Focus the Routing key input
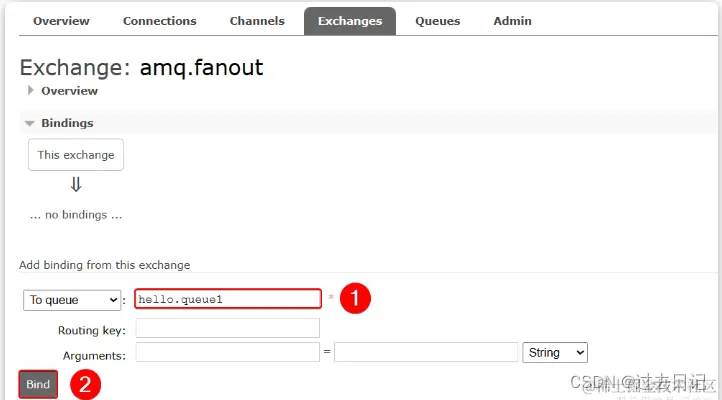Screen dimensions: 722x400 [227, 328]
